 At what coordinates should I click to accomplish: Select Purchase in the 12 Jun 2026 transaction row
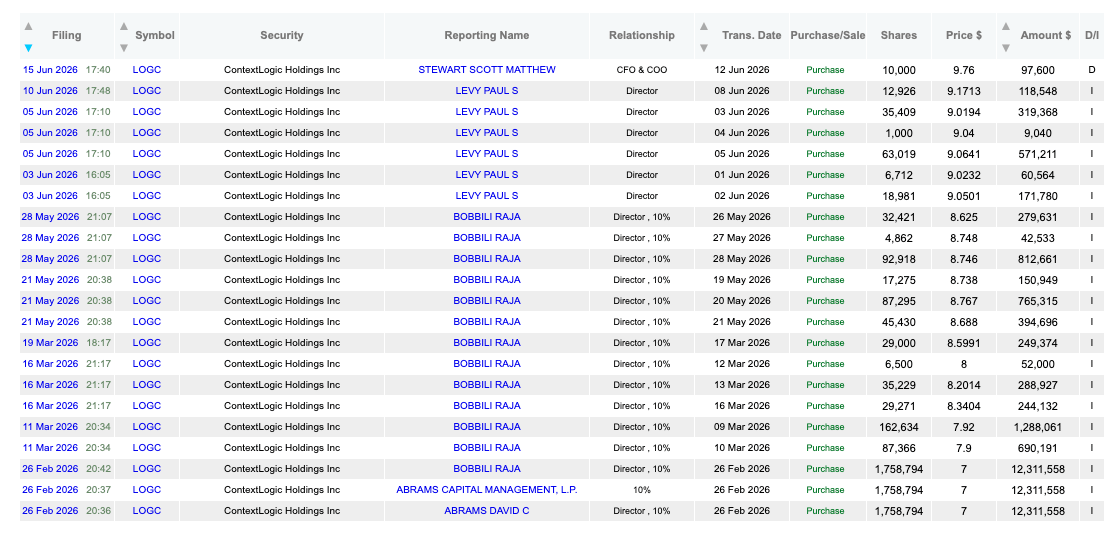pyautogui.click(x=825, y=70)
